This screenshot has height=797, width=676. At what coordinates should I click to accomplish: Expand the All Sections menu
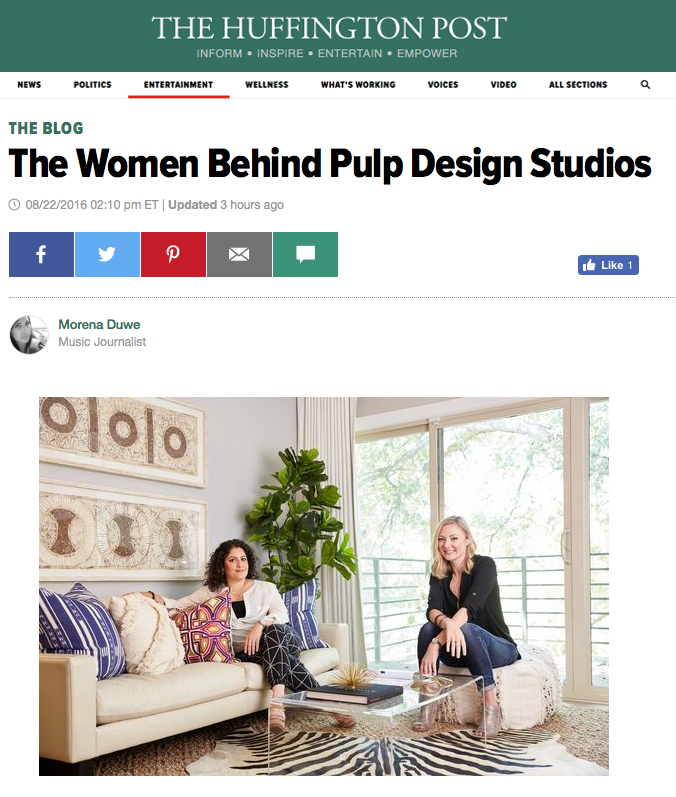click(x=578, y=85)
